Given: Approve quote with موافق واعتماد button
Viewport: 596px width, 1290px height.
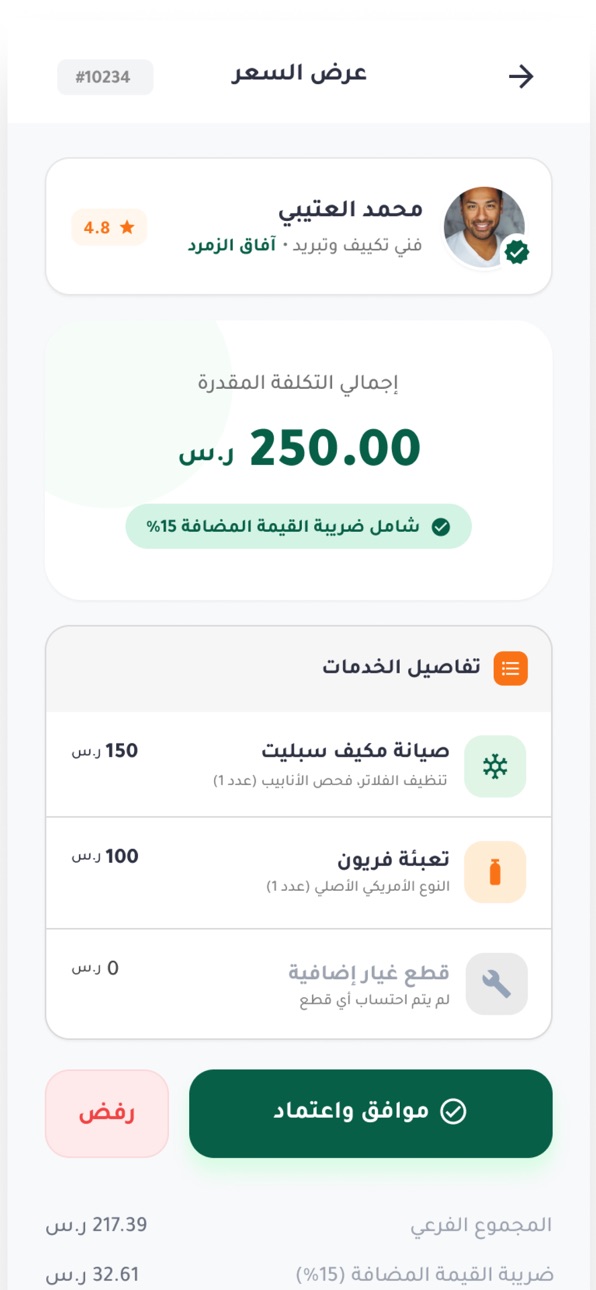Looking at the screenshot, I should pyautogui.click(x=371, y=1113).
